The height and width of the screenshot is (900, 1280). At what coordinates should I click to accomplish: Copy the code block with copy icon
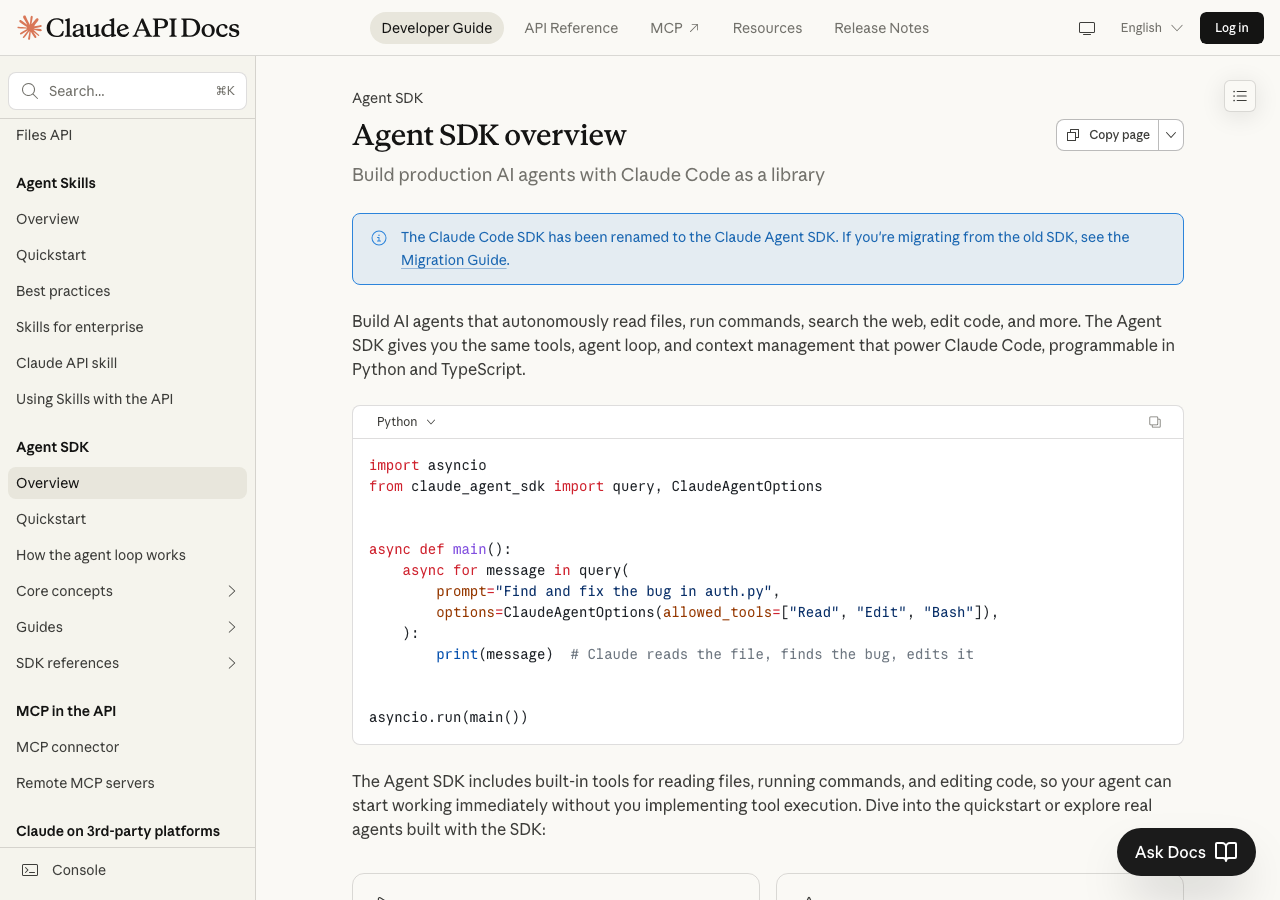pos(1155,422)
